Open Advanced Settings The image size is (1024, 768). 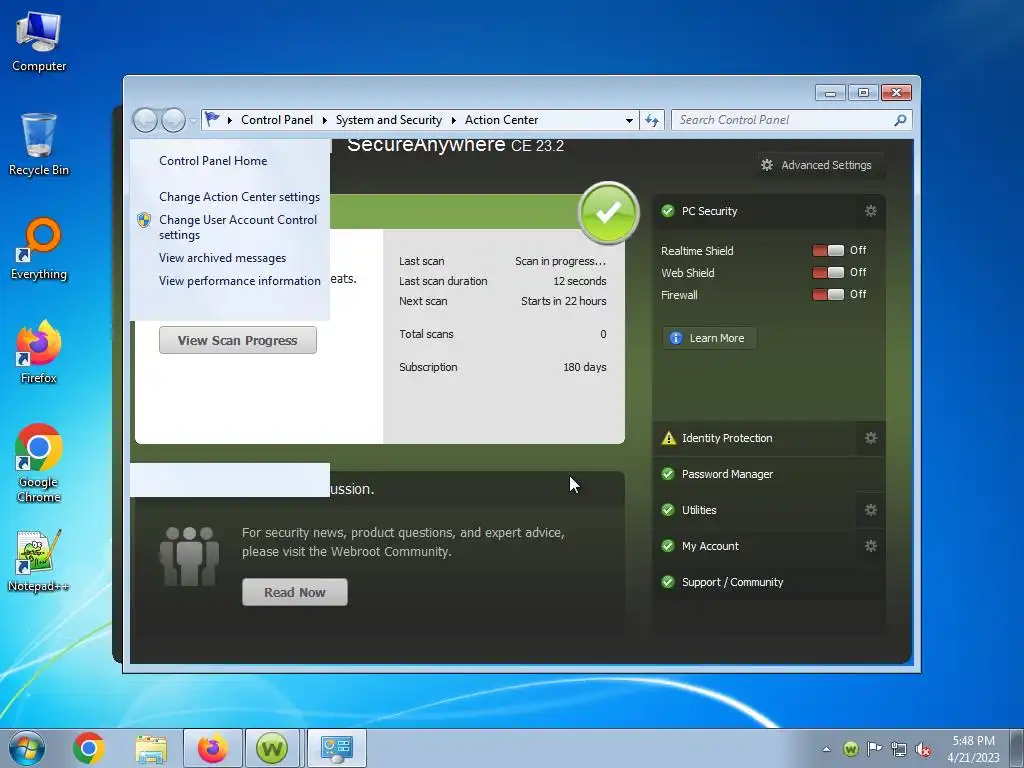820,165
